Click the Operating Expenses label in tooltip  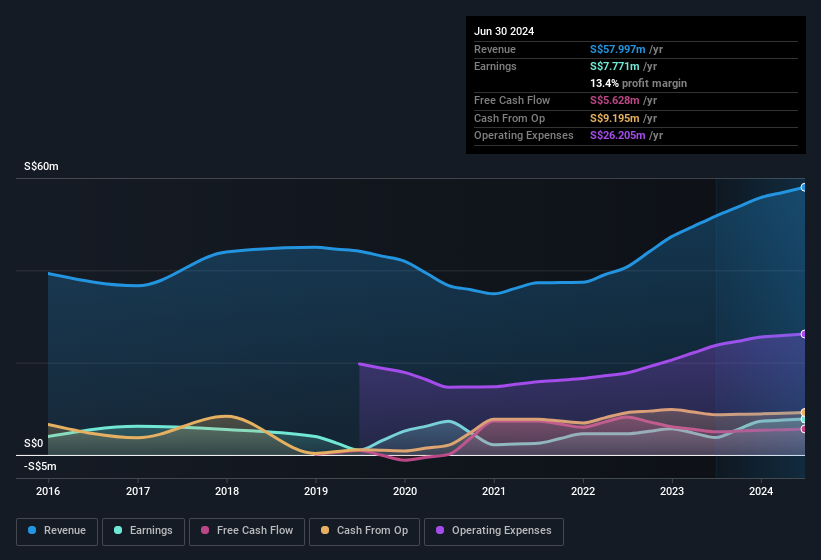coord(524,136)
